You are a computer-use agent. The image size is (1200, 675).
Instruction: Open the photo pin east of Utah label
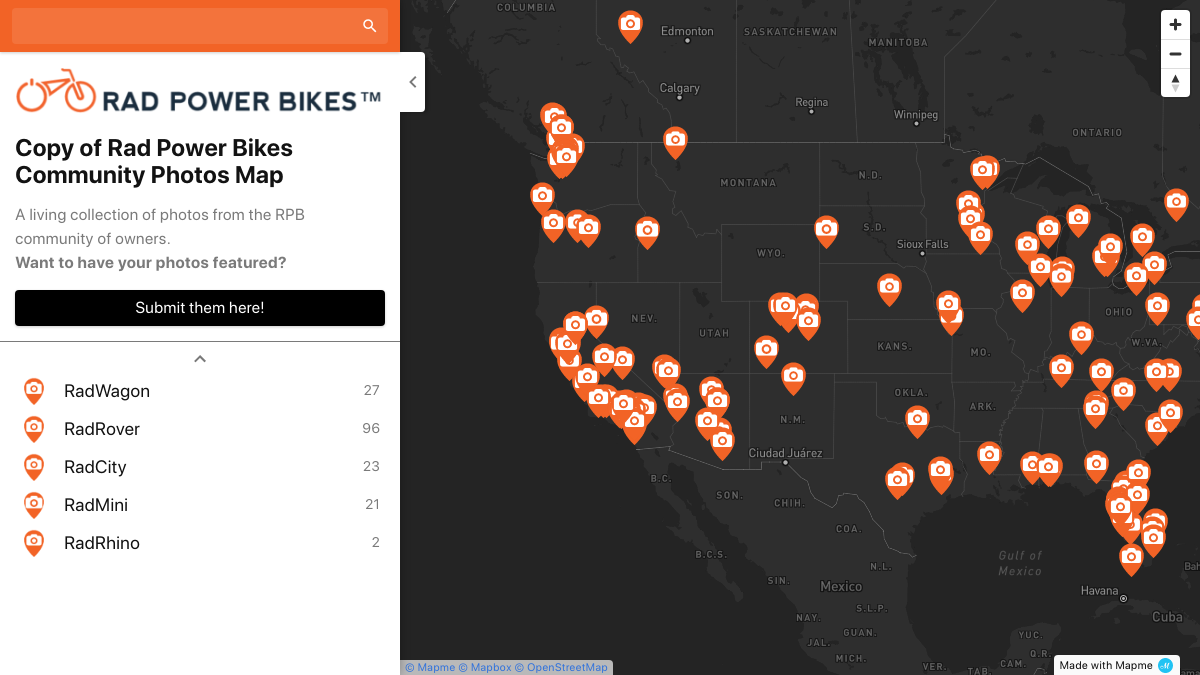(x=767, y=351)
